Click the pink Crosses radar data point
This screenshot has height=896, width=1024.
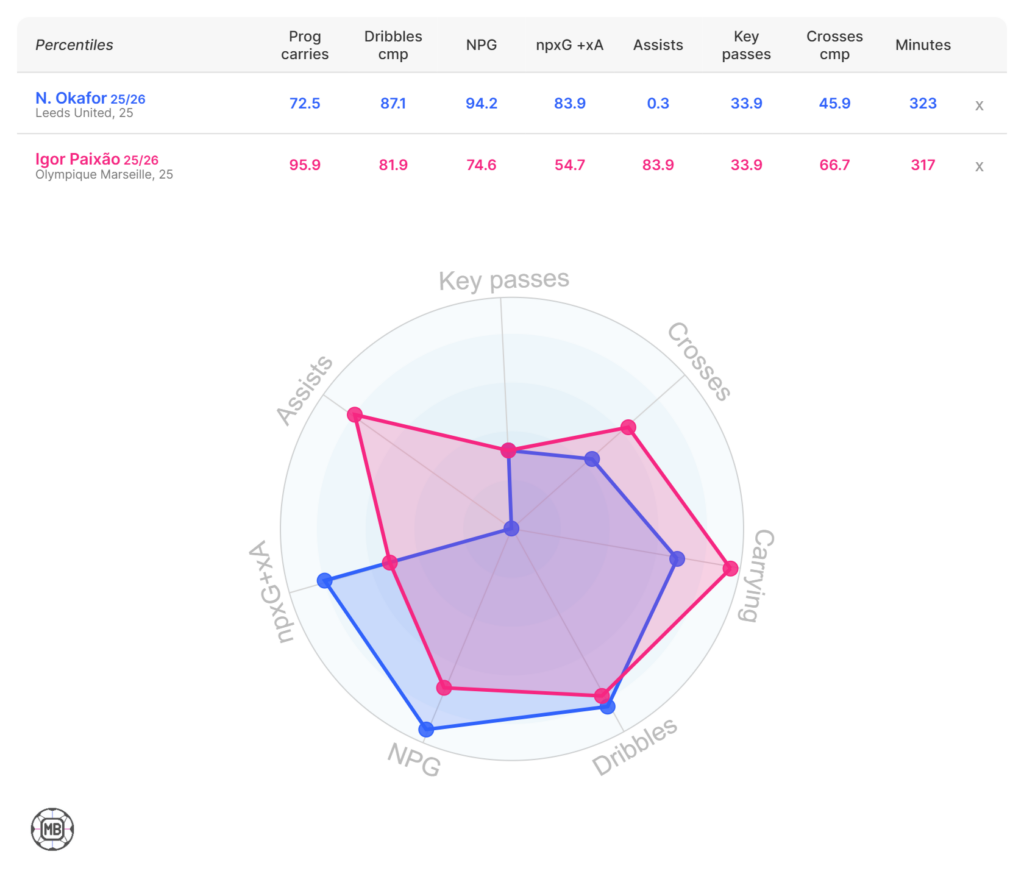click(x=628, y=428)
